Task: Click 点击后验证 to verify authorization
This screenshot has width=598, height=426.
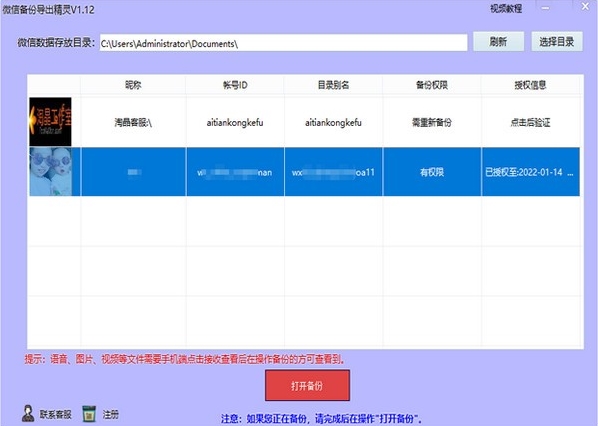Action: tap(530, 122)
